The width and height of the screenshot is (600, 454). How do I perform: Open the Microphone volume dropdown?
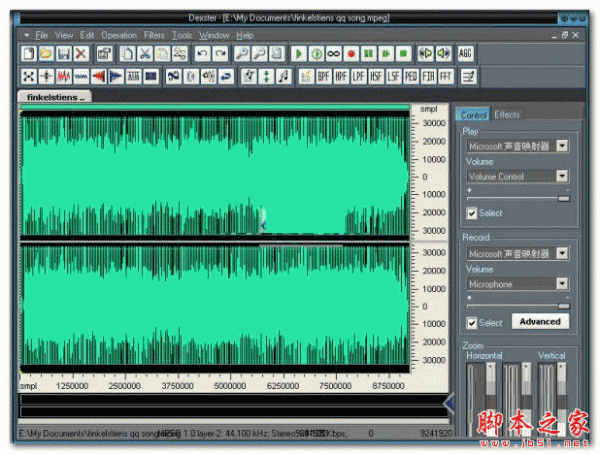pos(562,284)
